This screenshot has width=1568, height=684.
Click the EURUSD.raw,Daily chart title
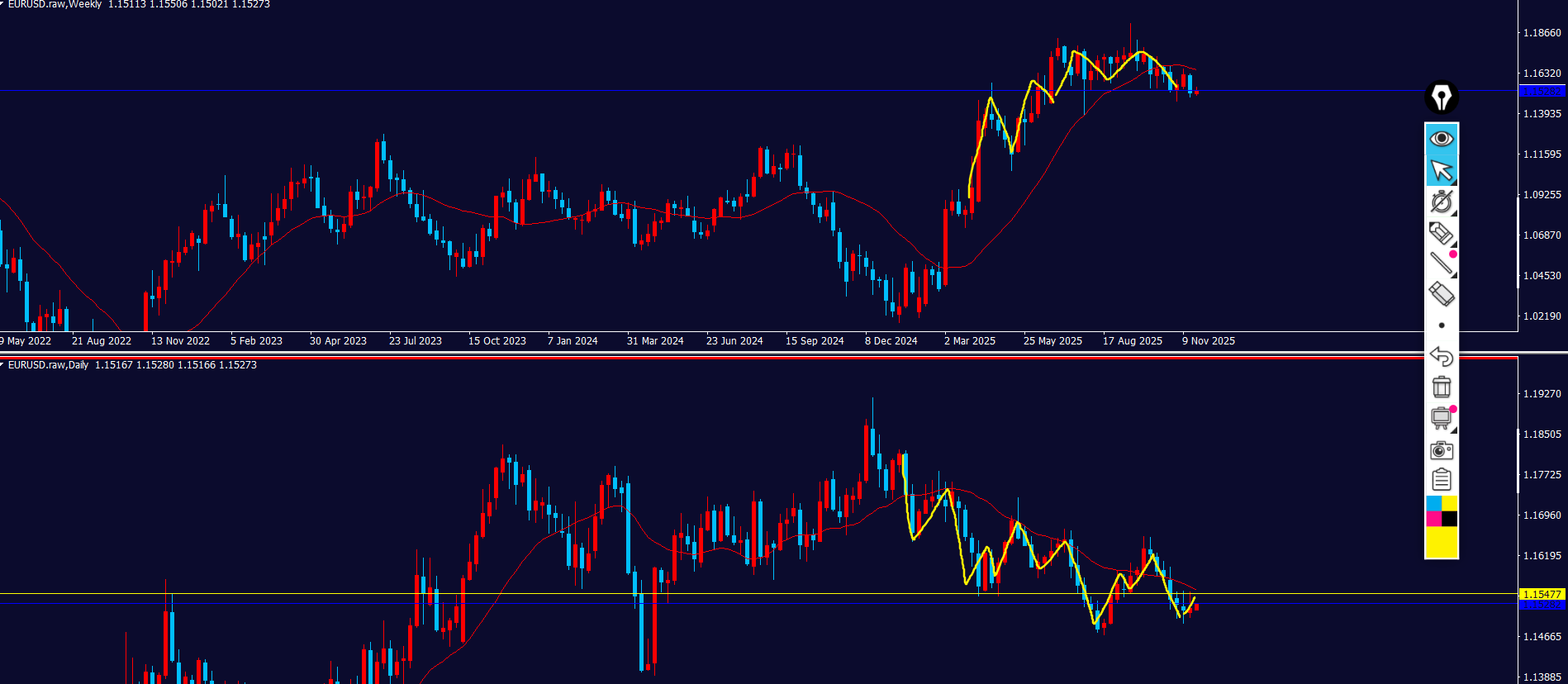[48, 365]
